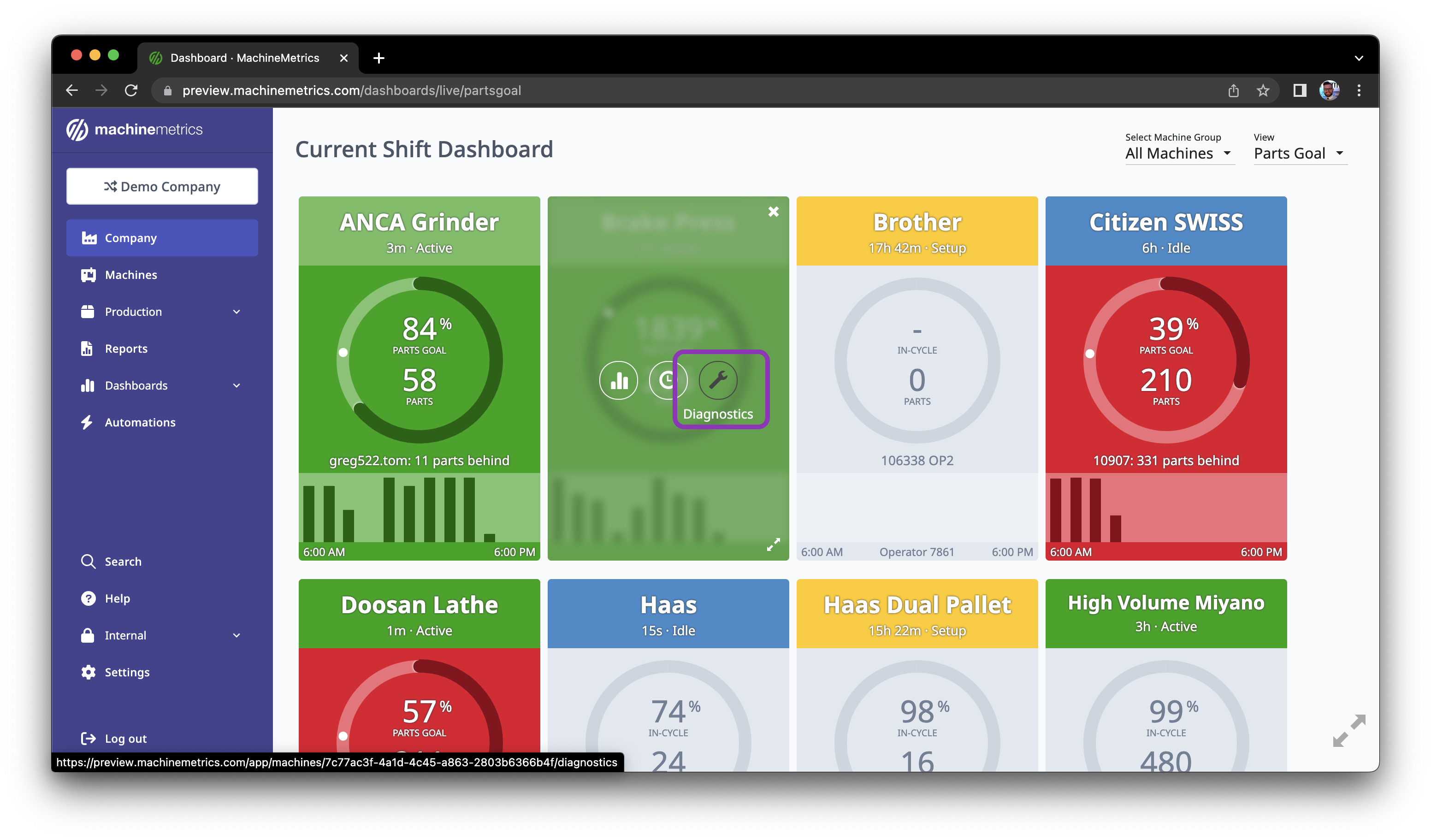1431x840 pixels.
Task: Click the Internal lock icon
Action: click(88, 636)
